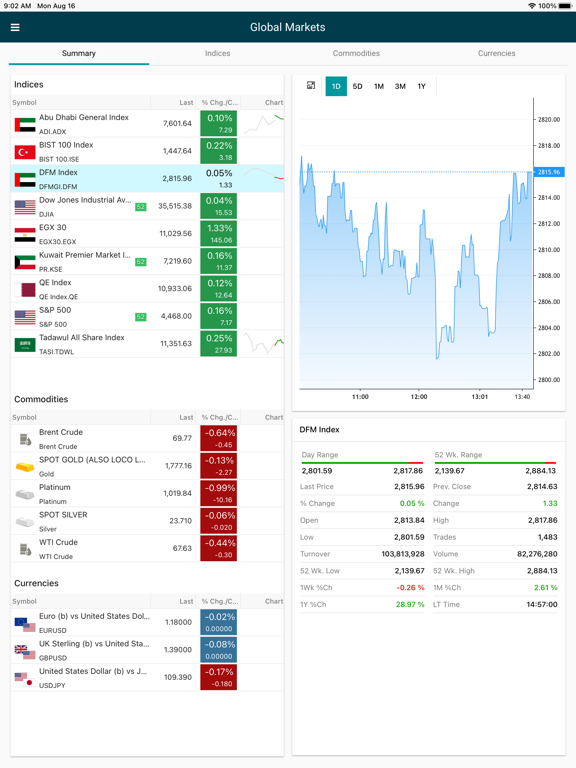The height and width of the screenshot is (768, 576).
Task: Tap the Turnover value 103,813,928
Action: [x=403, y=554]
